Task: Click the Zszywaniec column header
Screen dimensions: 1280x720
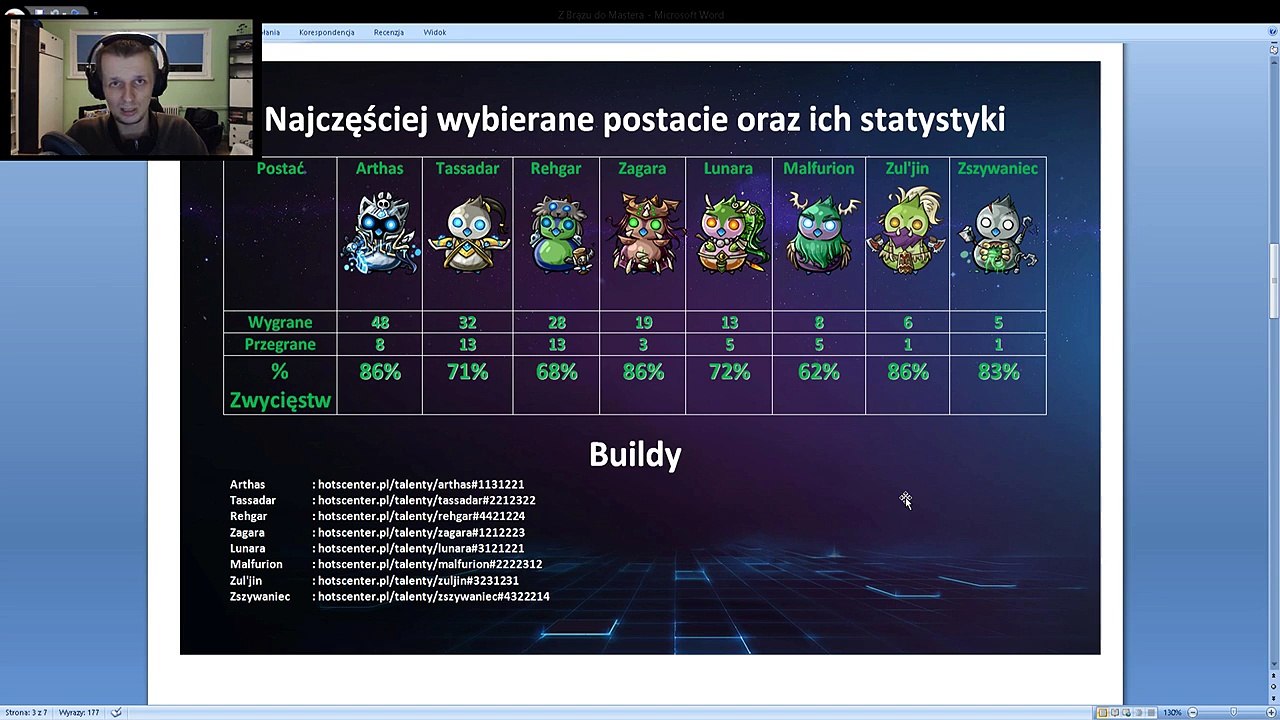Action: coord(998,169)
